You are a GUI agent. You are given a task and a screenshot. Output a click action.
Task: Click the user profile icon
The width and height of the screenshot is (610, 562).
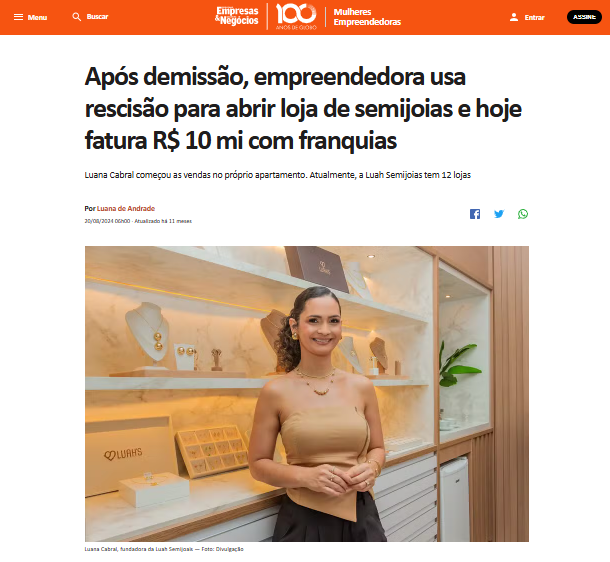point(514,17)
